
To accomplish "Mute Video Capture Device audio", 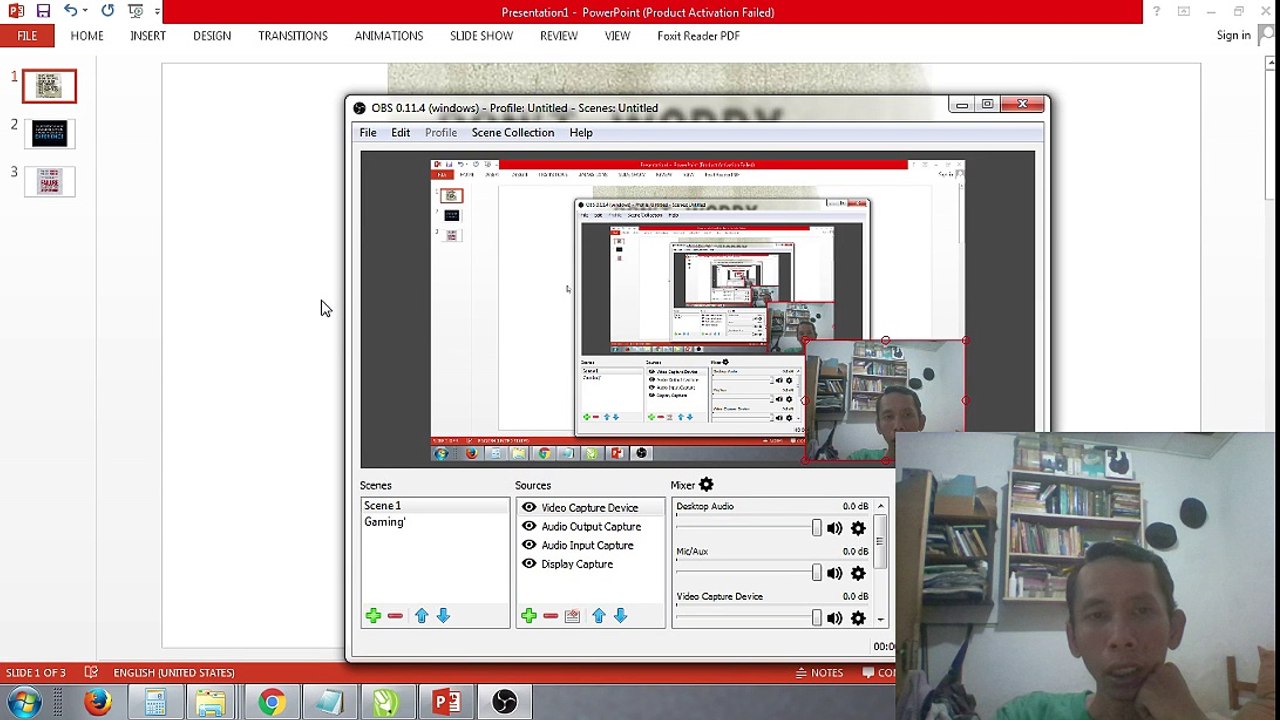I will pyautogui.click(x=835, y=618).
